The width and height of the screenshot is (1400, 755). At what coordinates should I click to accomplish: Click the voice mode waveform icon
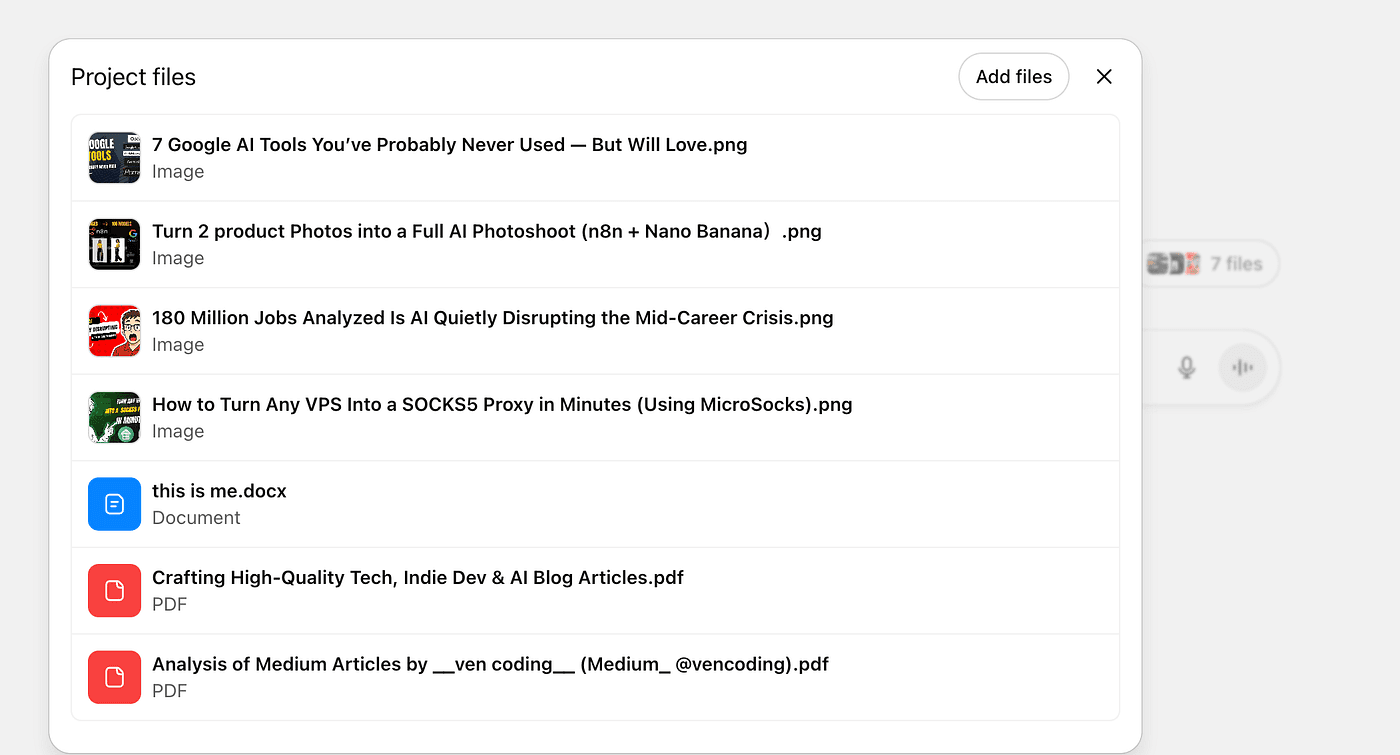(x=1243, y=368)
